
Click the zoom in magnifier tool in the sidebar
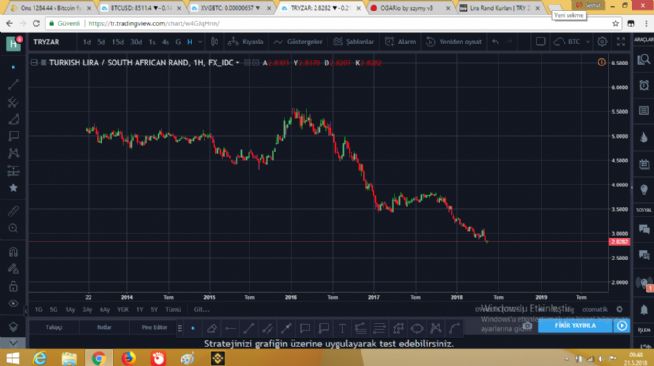pyautogui.click(x=13, y=228)
